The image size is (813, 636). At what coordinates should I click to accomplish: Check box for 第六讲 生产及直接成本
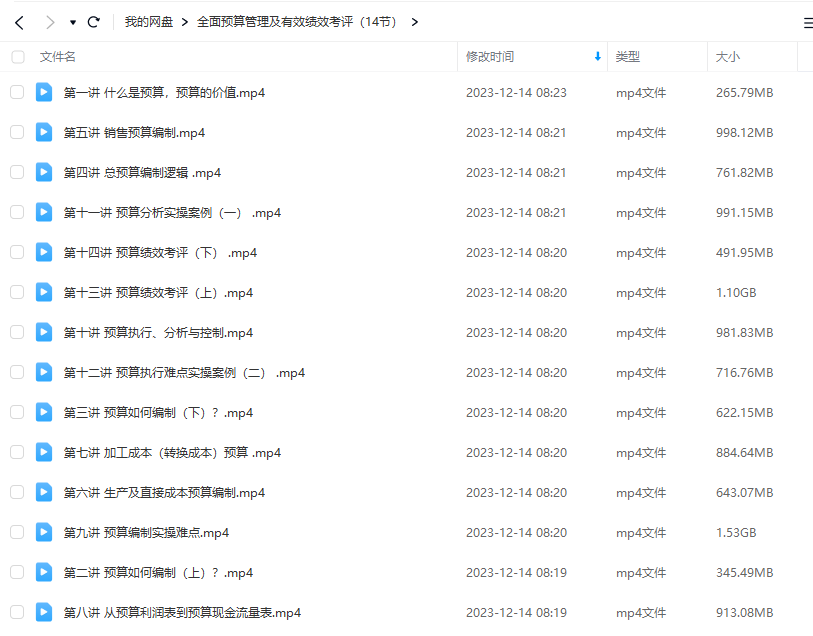coord(17,492)
